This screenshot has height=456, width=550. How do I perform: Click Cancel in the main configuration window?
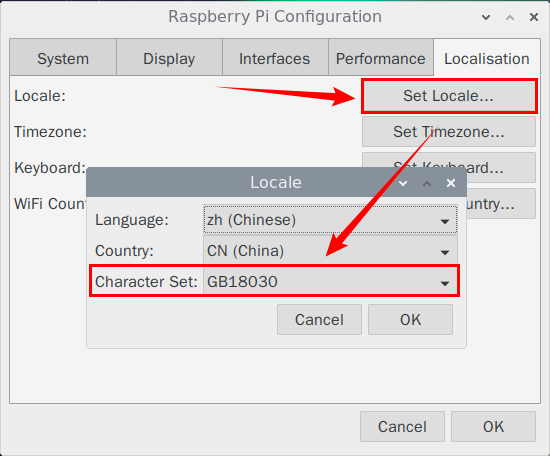[x=402, y=427]
